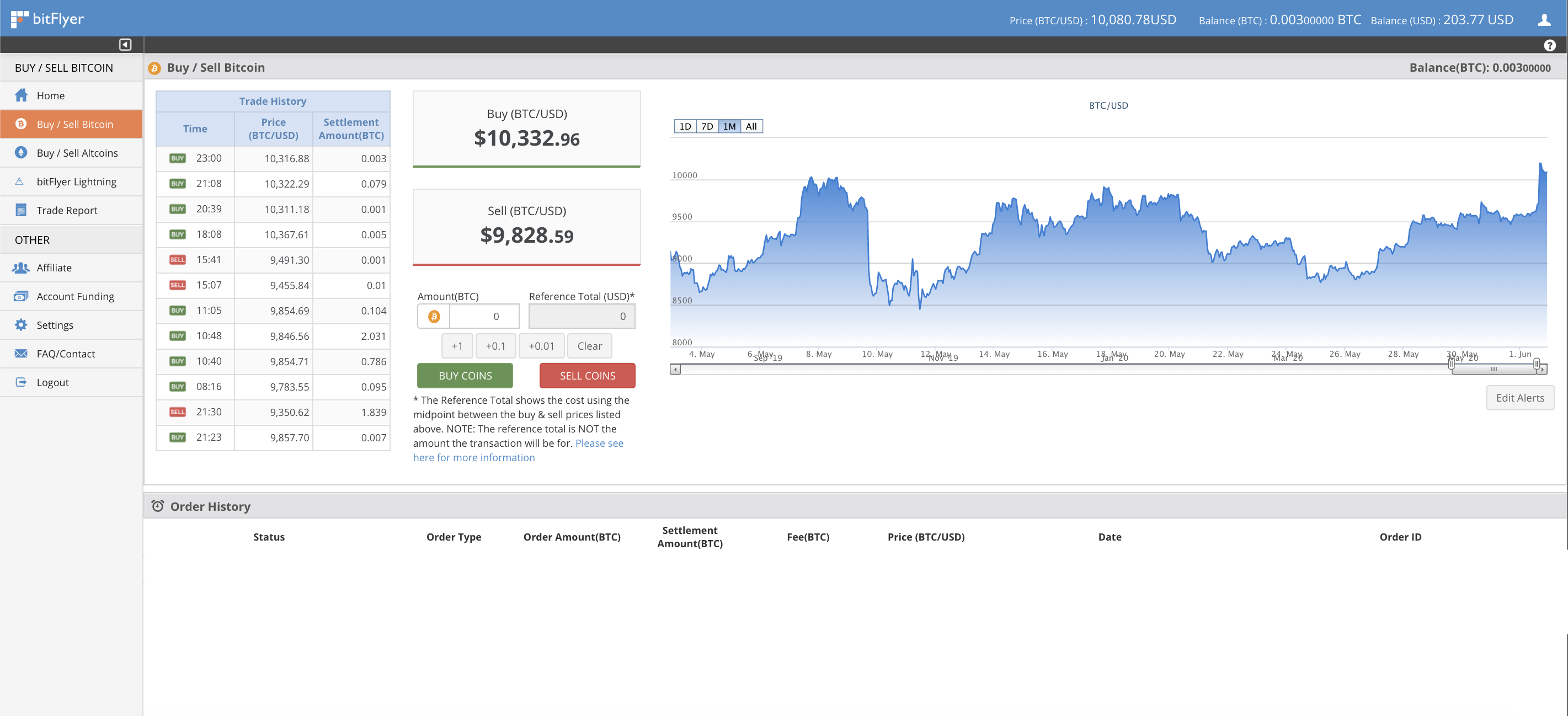The image size is (1568, 716).
Task: Click the FAQ/Contact envelope icon
Action: click(x=22, y=354)
